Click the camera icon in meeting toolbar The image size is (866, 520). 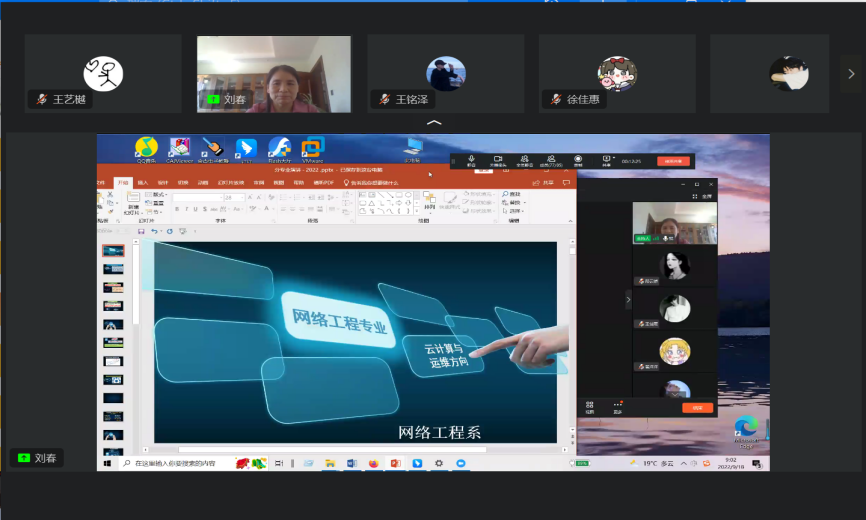[497, 159]
